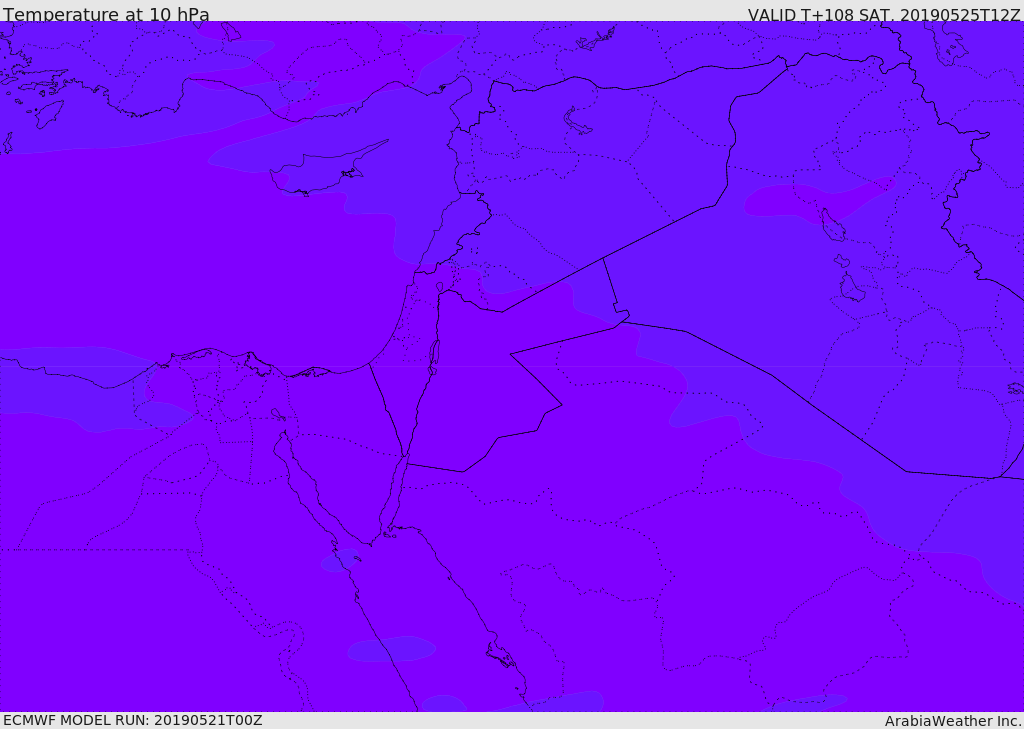
Task: Click the 'VALID T+108 SAT. 20190525T12Z' label
Action: [x=884, y=14]
